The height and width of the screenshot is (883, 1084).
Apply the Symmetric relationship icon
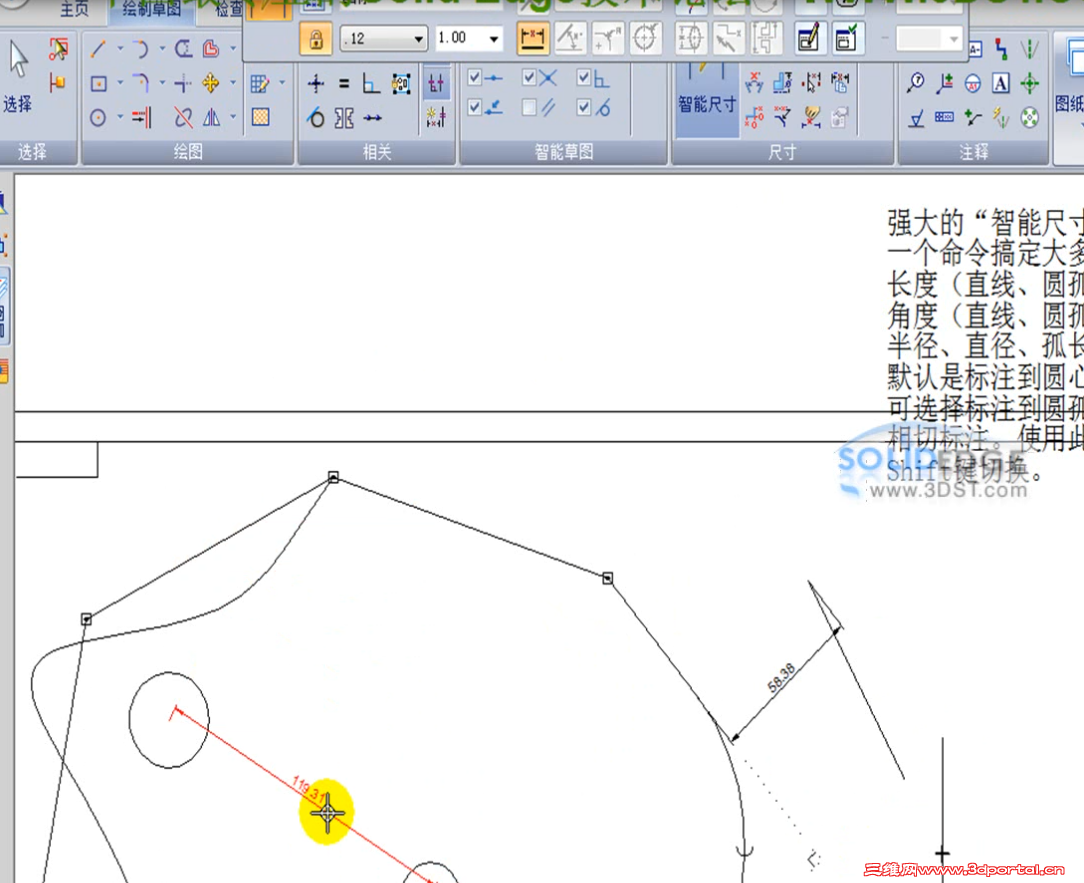point(344,118)
